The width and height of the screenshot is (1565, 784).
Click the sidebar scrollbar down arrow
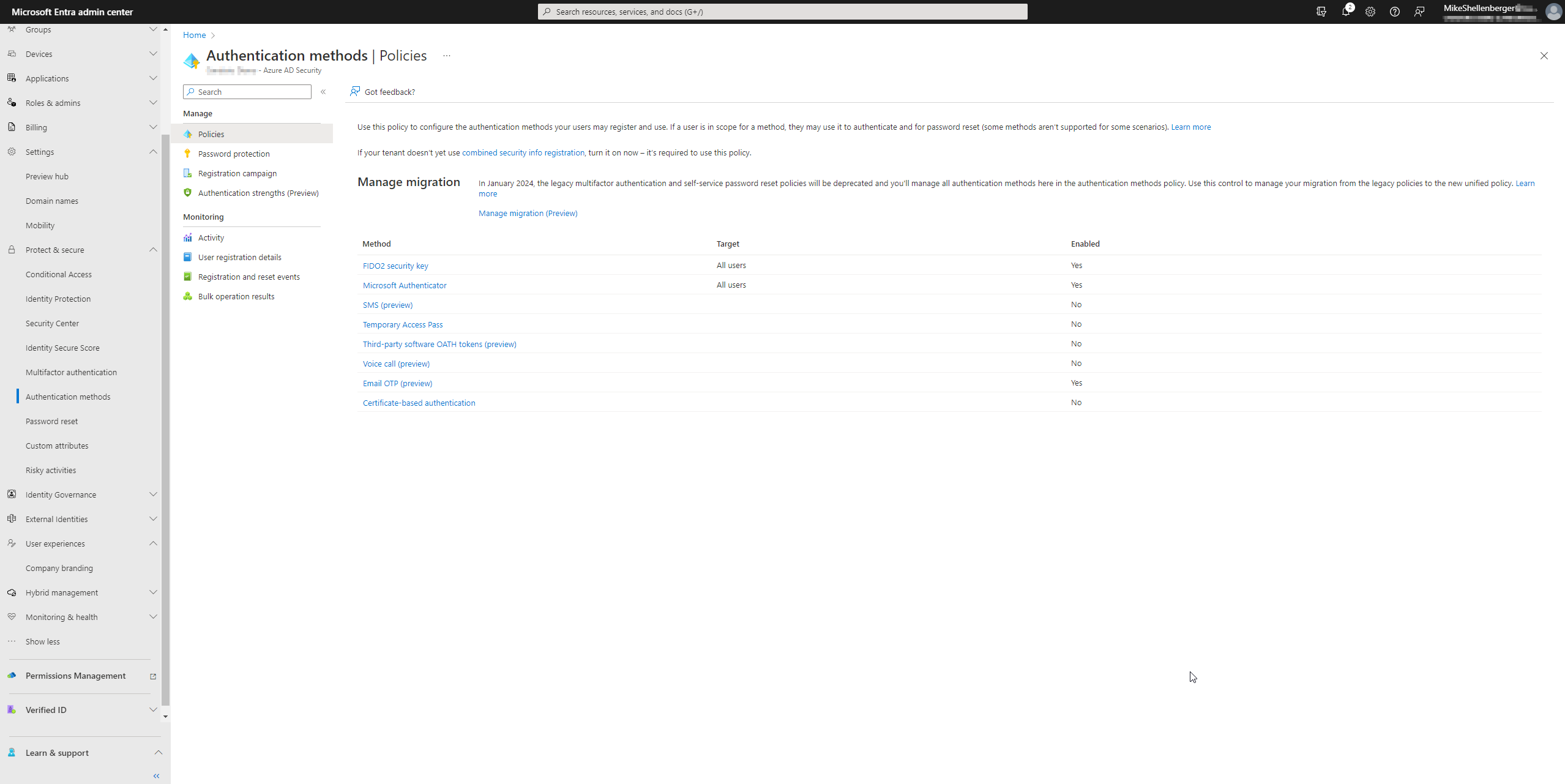coord(165,716)
